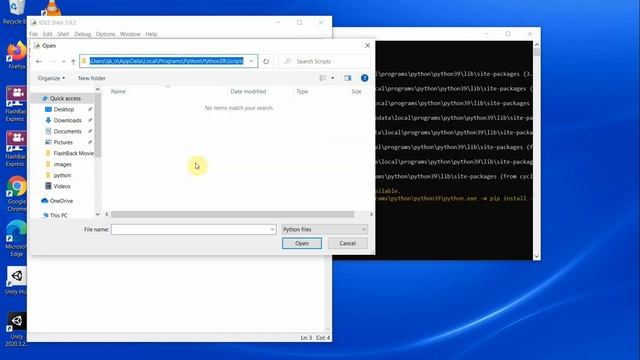Create a New folder
The width and height of the screenshot is (640, 360).
tap(92, 78)
